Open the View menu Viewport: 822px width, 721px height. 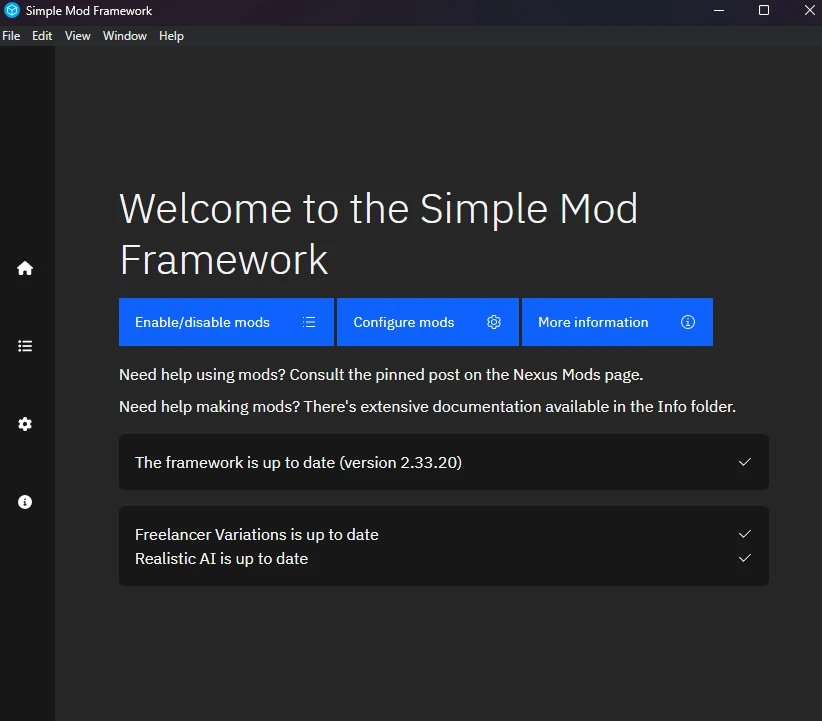point(78,36)
